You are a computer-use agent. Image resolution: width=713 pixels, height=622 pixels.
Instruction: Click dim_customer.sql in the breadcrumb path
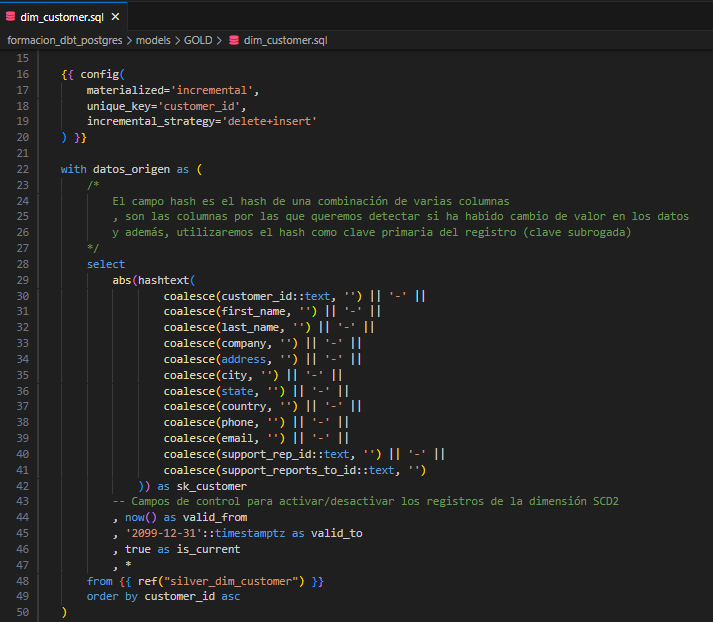285,40
